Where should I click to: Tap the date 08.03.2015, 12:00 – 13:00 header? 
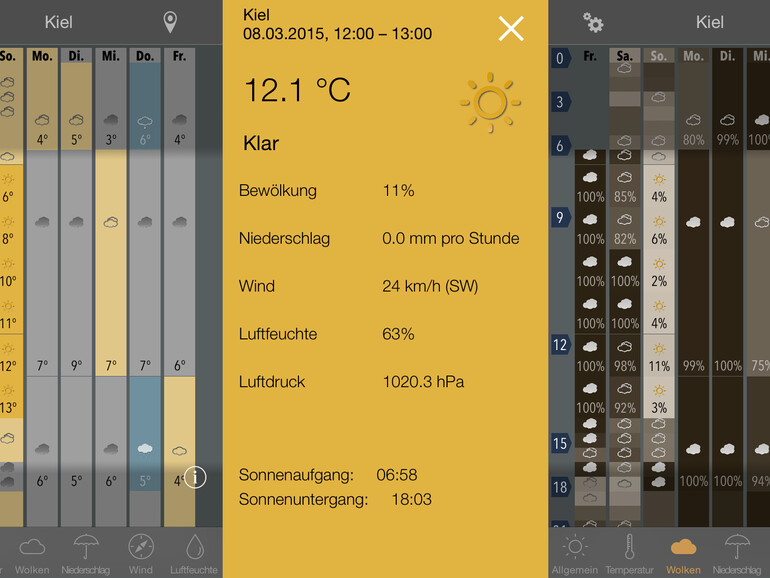[x=337, y=34]
